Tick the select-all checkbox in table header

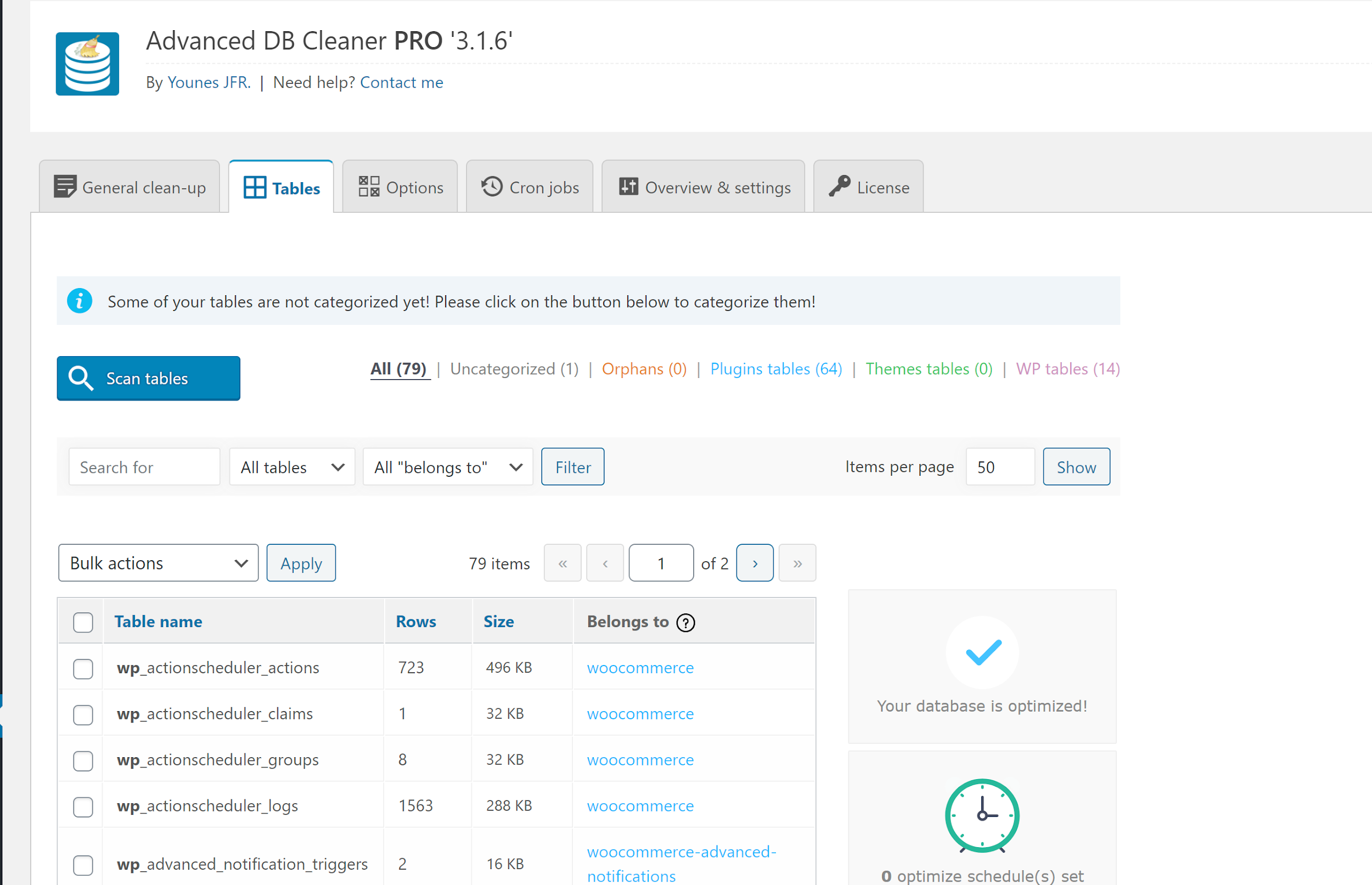83,622
